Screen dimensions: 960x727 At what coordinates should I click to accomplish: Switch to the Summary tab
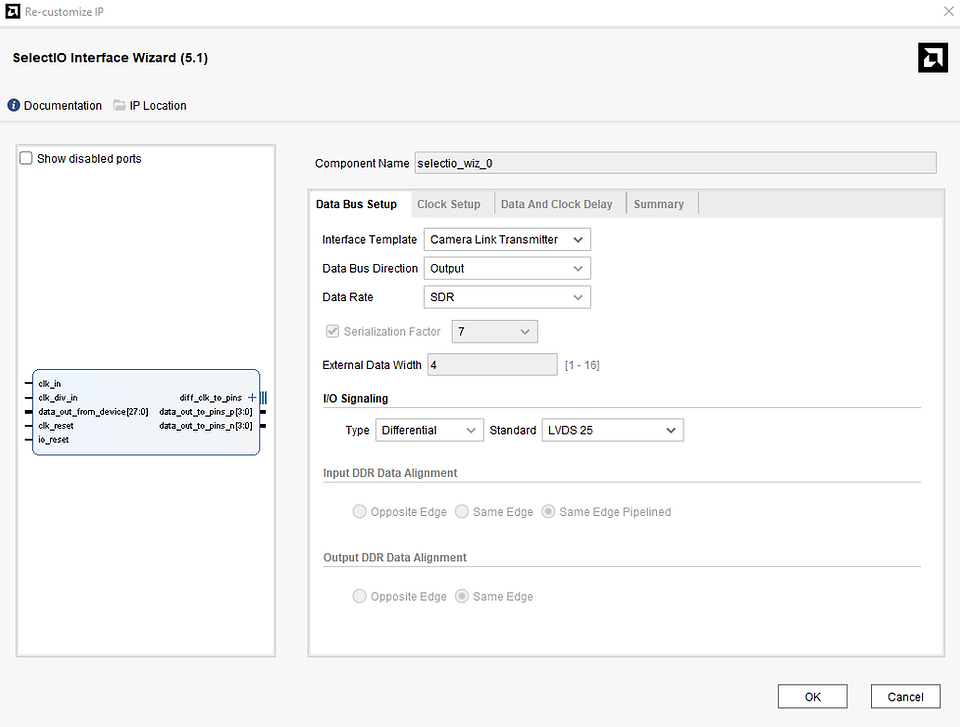pyautogui.click(x=659, y=204)
